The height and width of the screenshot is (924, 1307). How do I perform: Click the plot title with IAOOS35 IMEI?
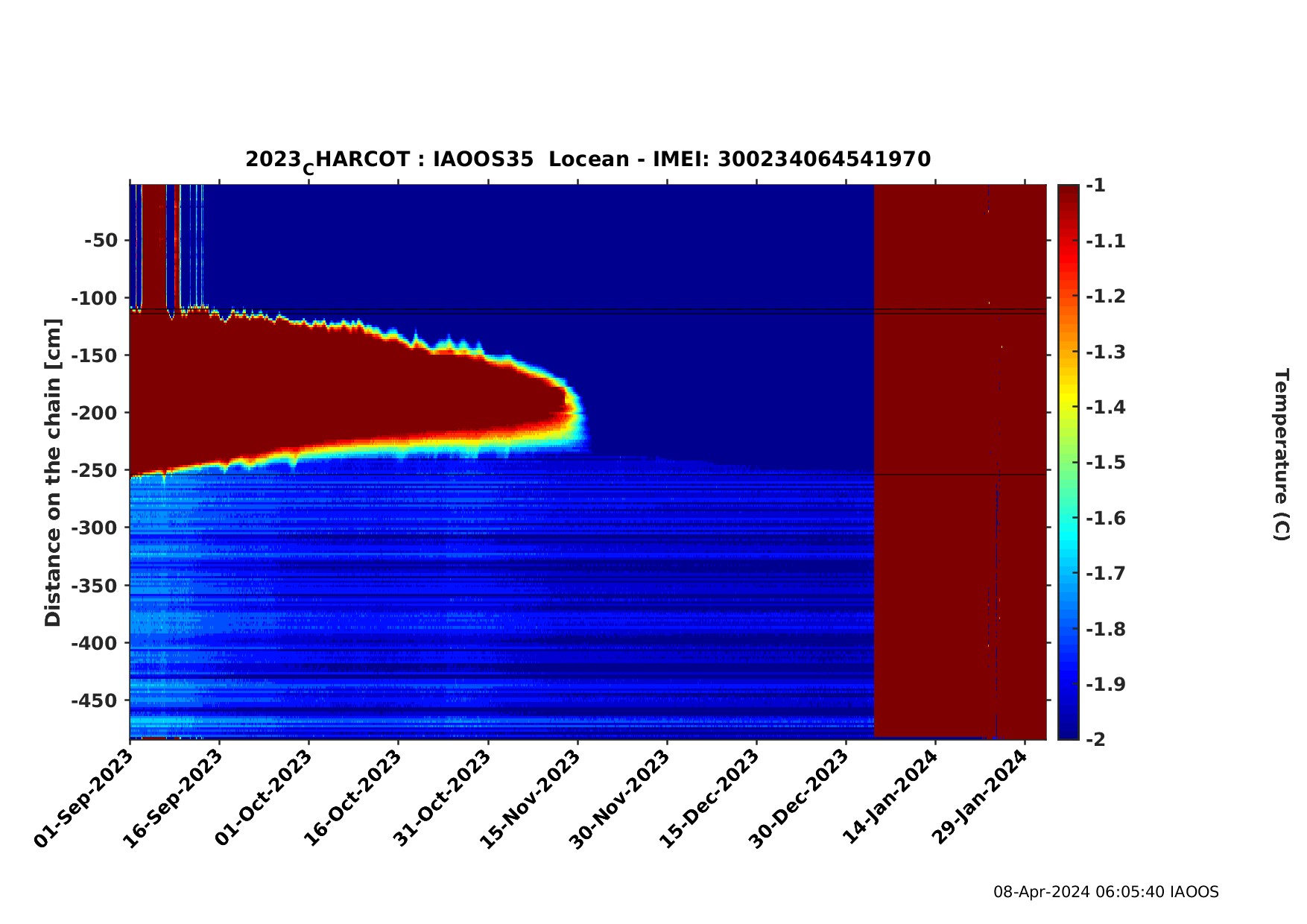pos(588,160)
